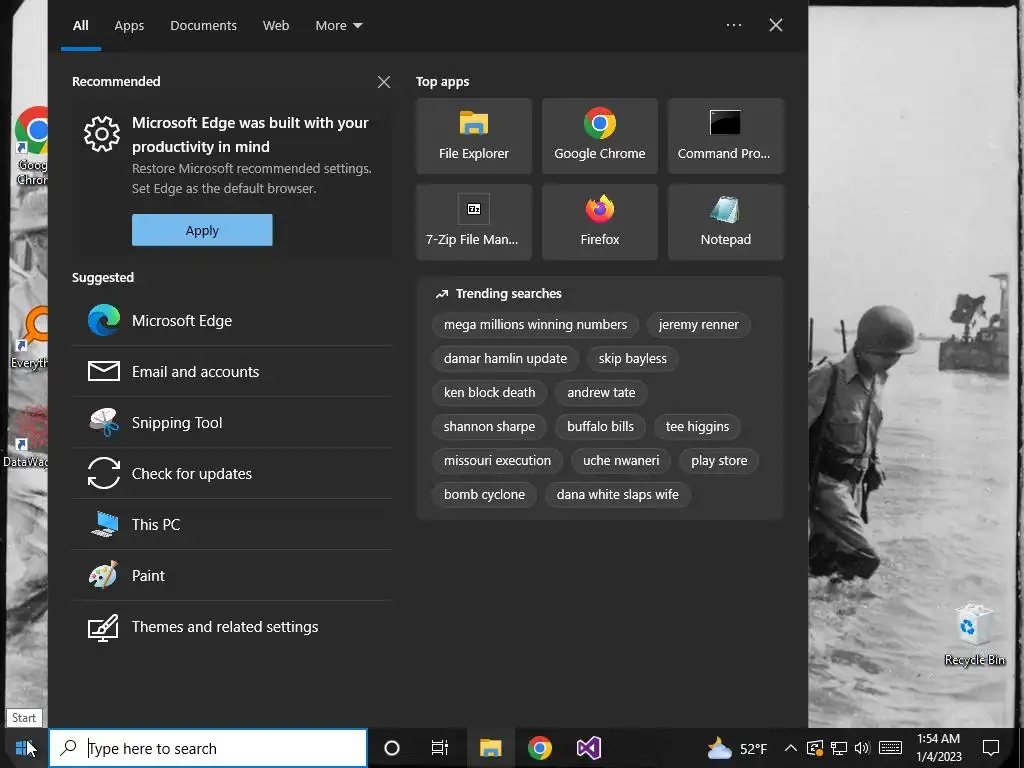
Task: Search trending jeremy renner
Action: 699,325
